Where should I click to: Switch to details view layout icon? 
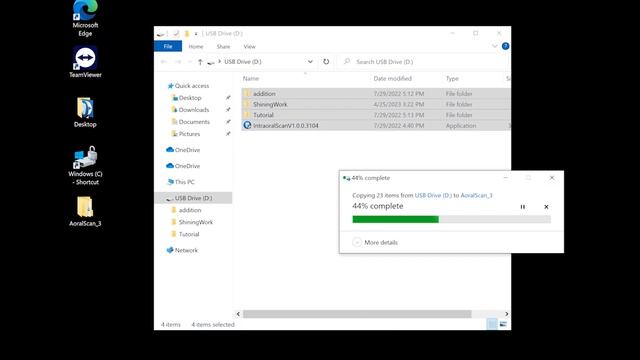click(x=492, y=324)
